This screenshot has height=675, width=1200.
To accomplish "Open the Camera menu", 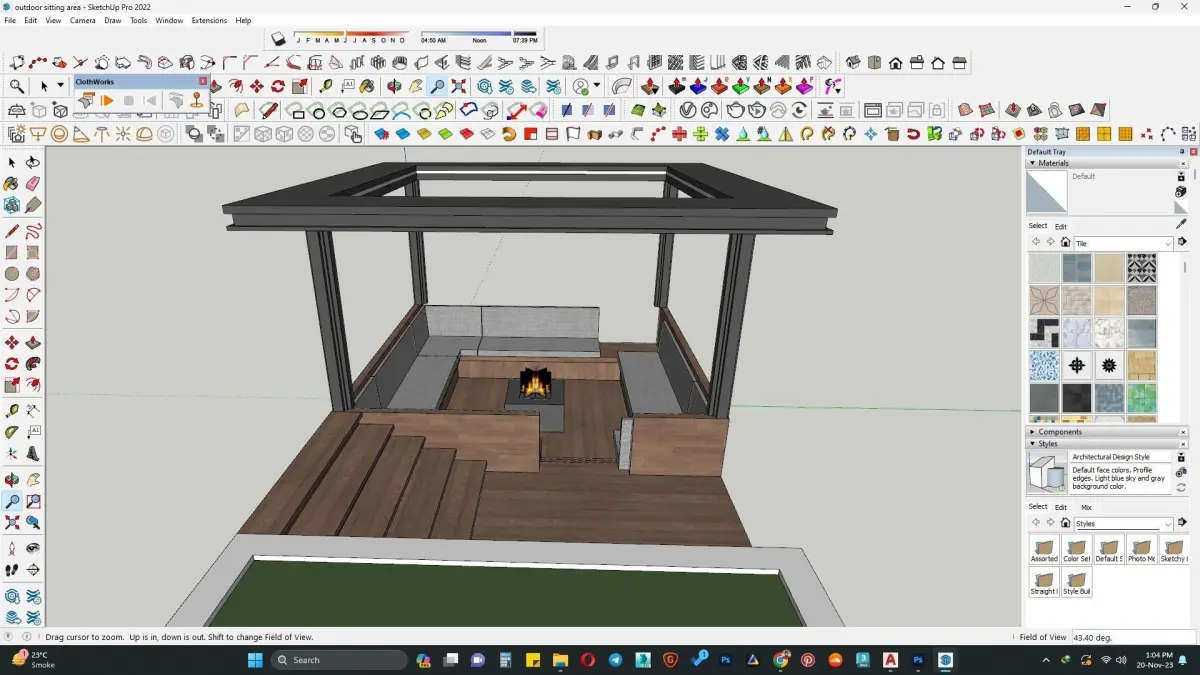I will [x=83, y=20].
